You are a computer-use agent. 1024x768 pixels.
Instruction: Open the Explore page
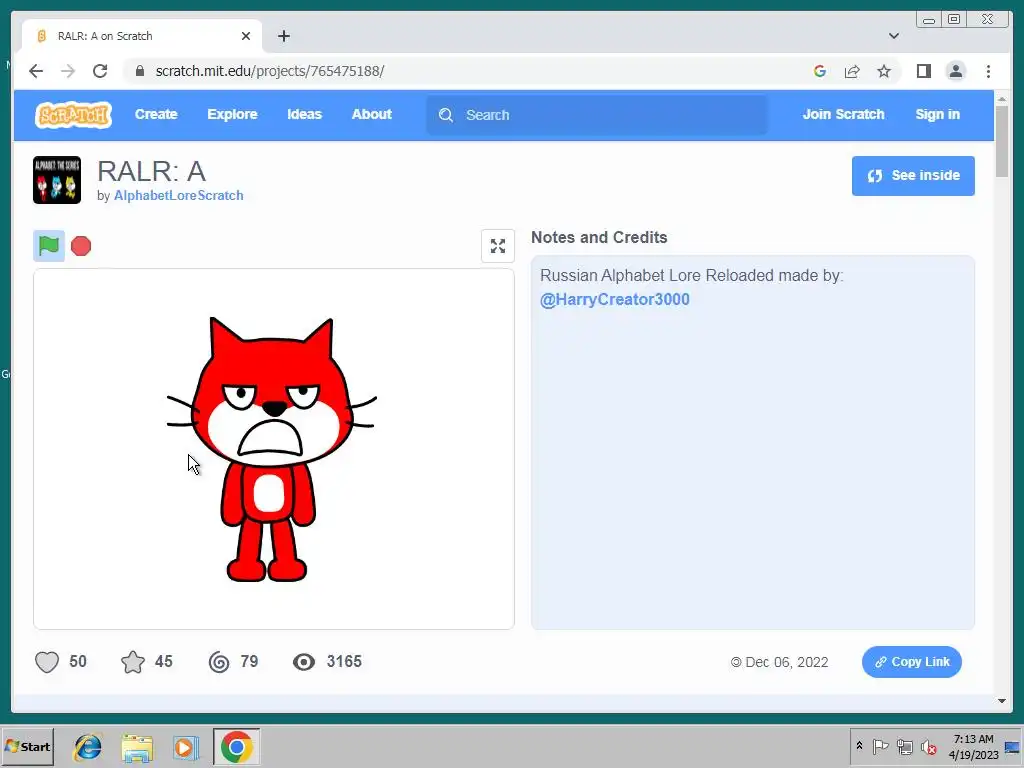coord(232,114)
